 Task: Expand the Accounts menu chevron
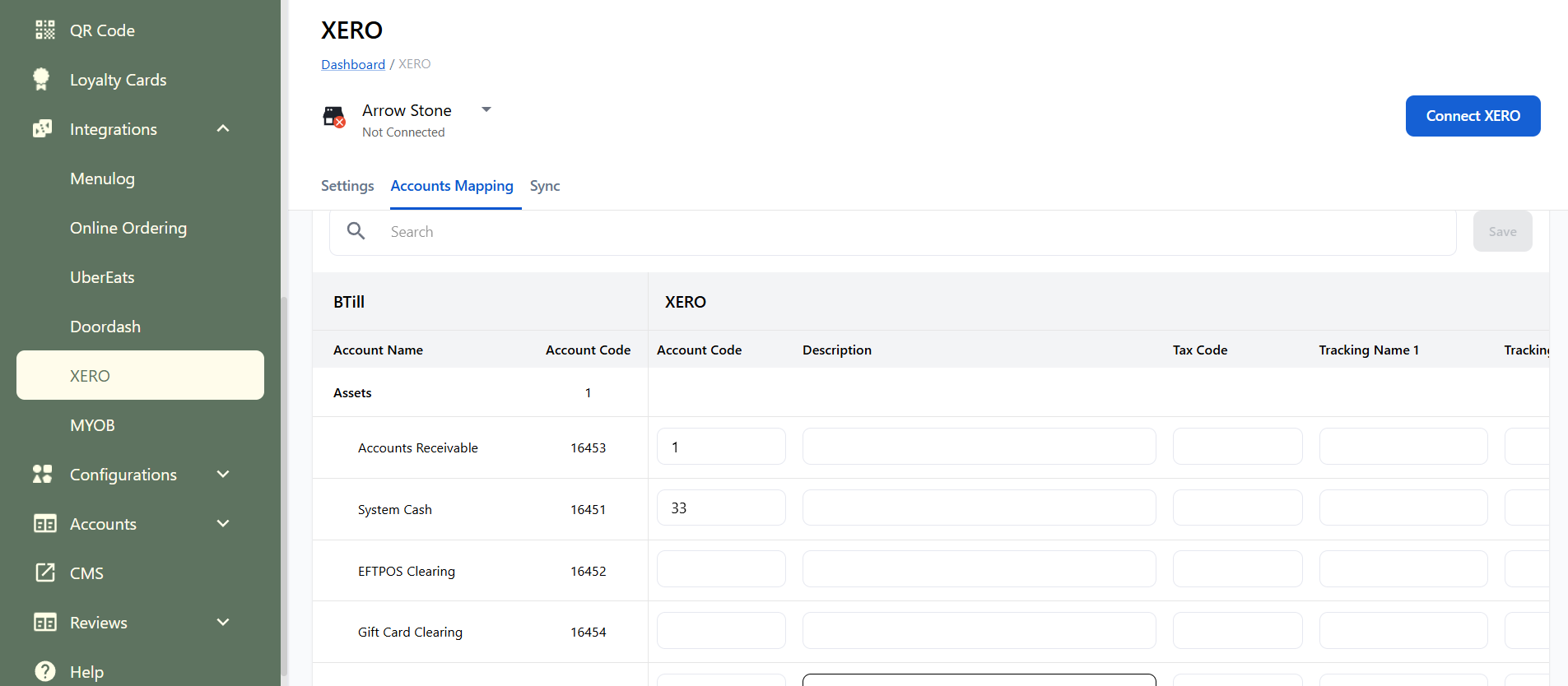(223, 524)
